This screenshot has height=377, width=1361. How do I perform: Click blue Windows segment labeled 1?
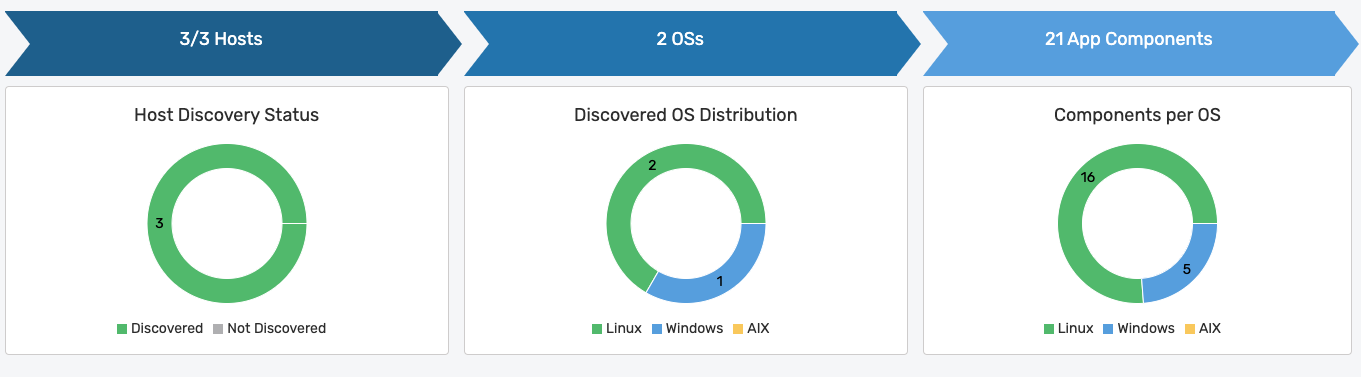[721, 281]
